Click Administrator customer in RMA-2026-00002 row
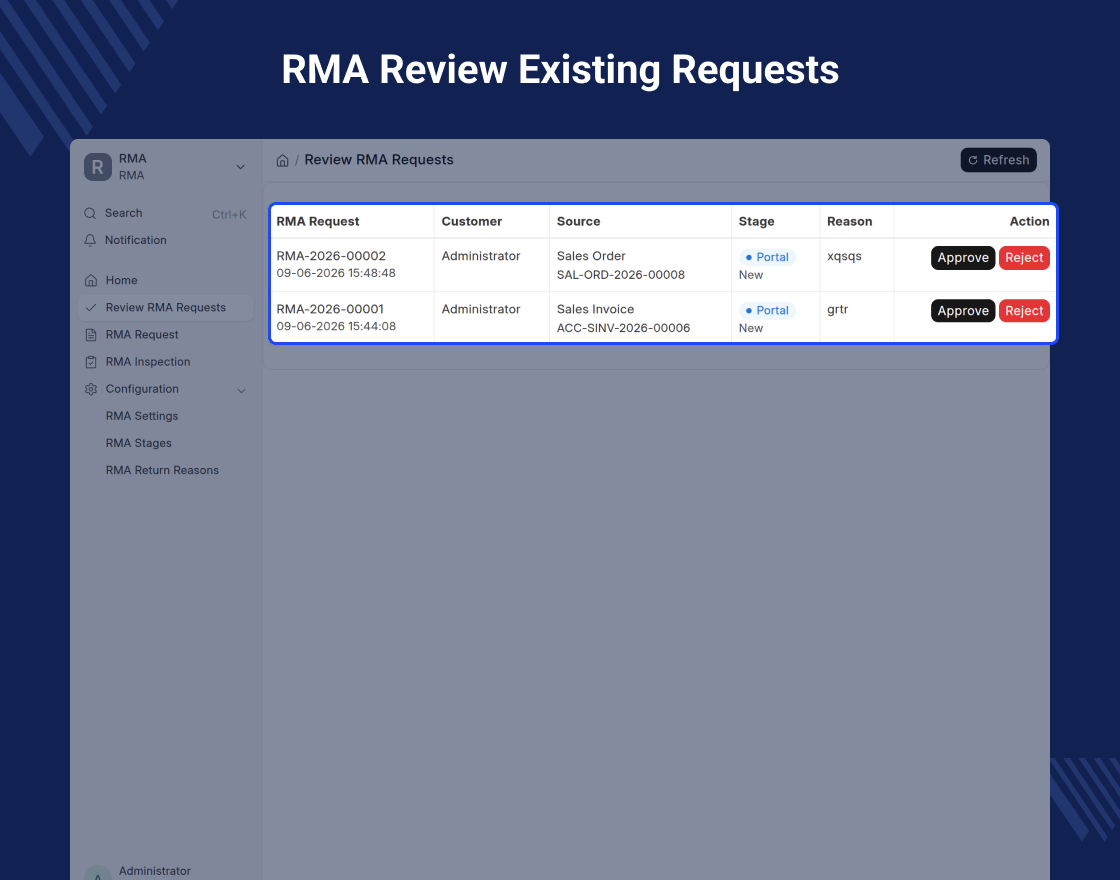Image resolution: width=1120 pixels, height=880 pixels. click(x=481, y=256)
